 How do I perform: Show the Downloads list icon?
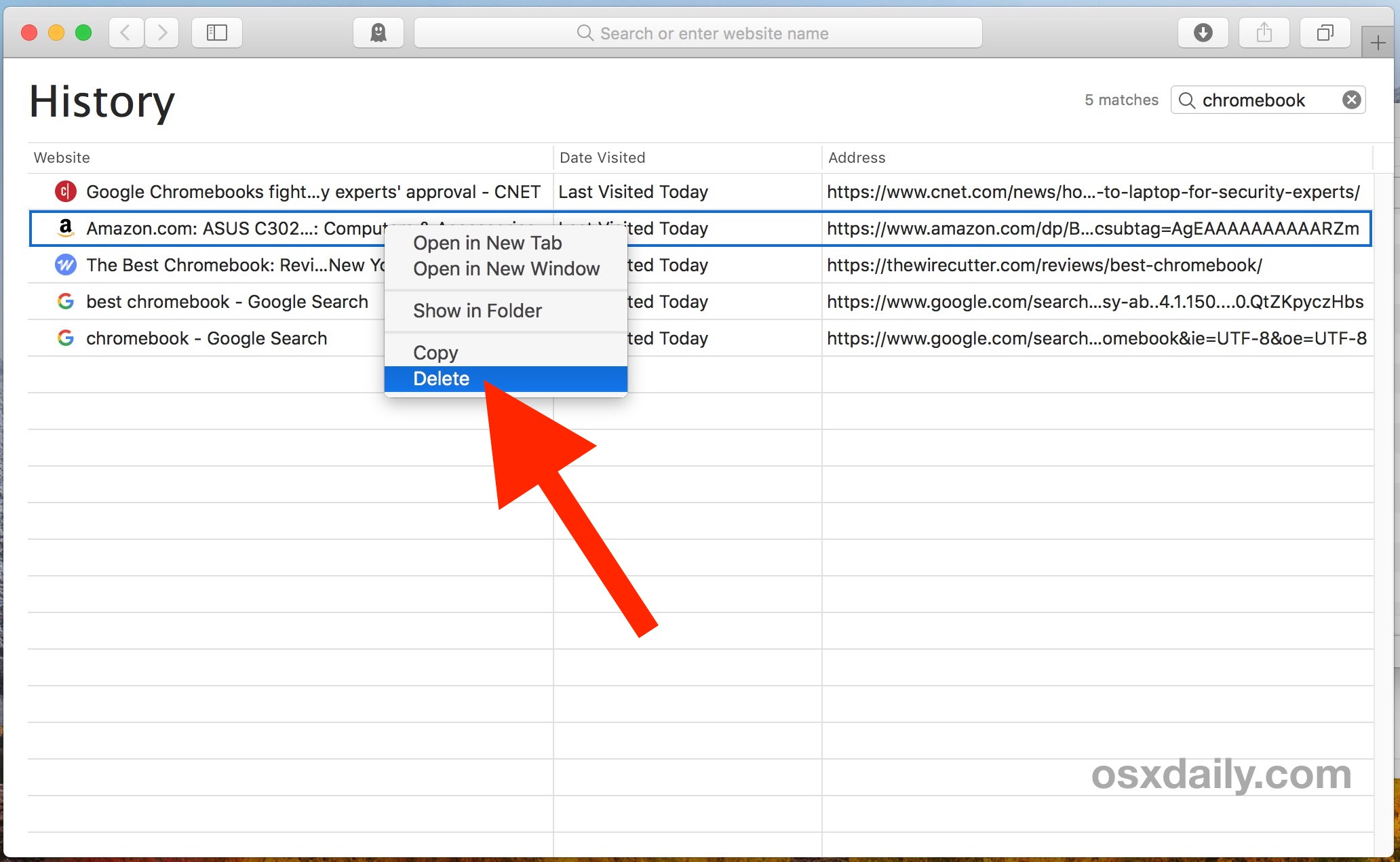1203,33
